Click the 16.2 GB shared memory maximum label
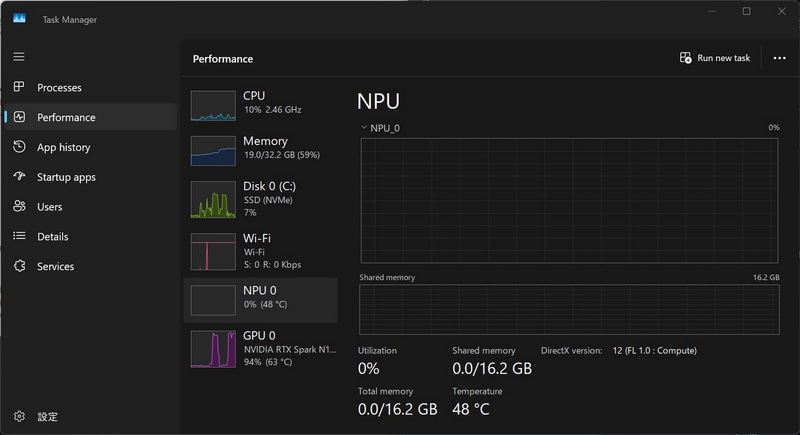The image size is (800, 435). click(x=766, y=277)
